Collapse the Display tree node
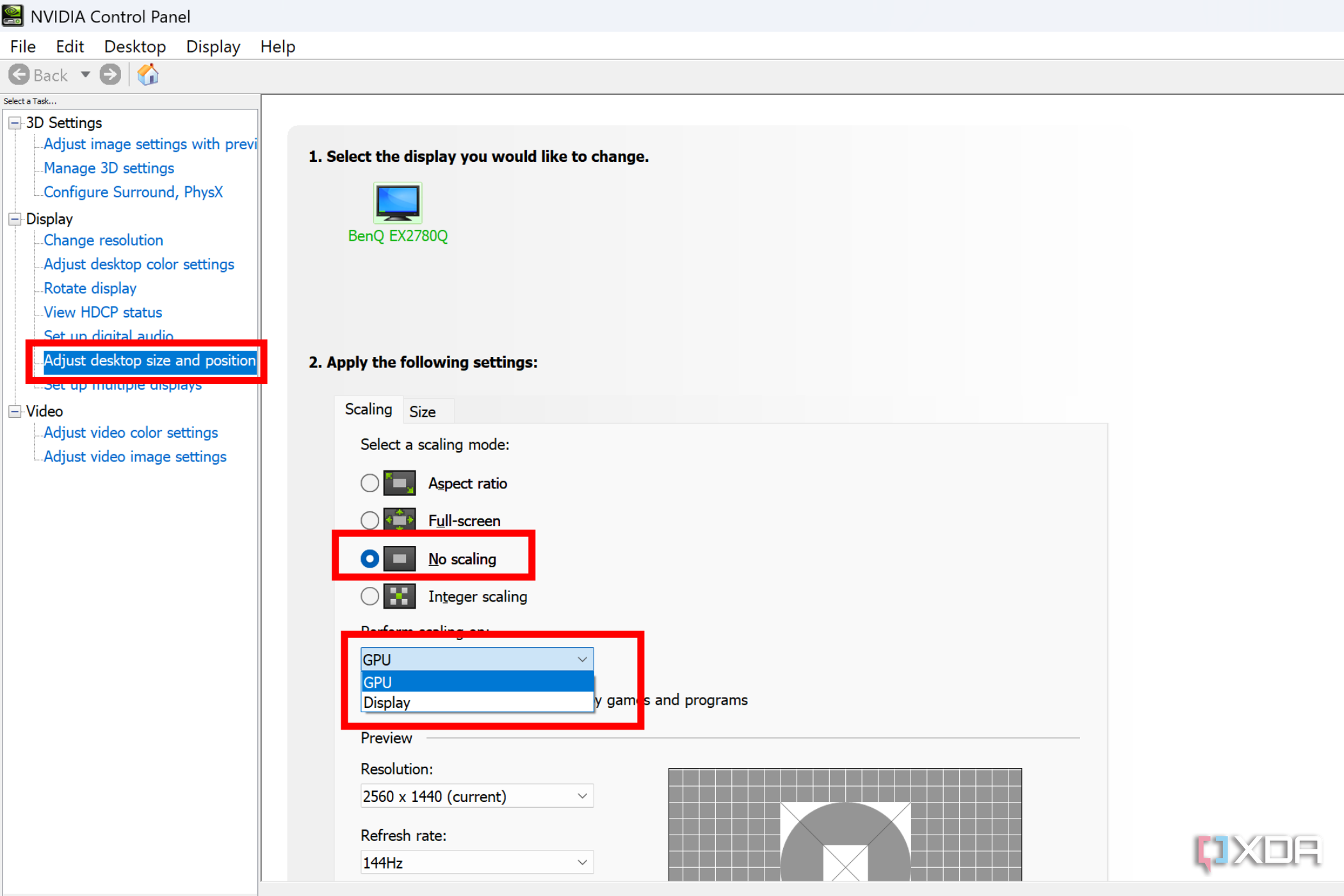This screenshot has height=896, width=1344. (15, 219)
